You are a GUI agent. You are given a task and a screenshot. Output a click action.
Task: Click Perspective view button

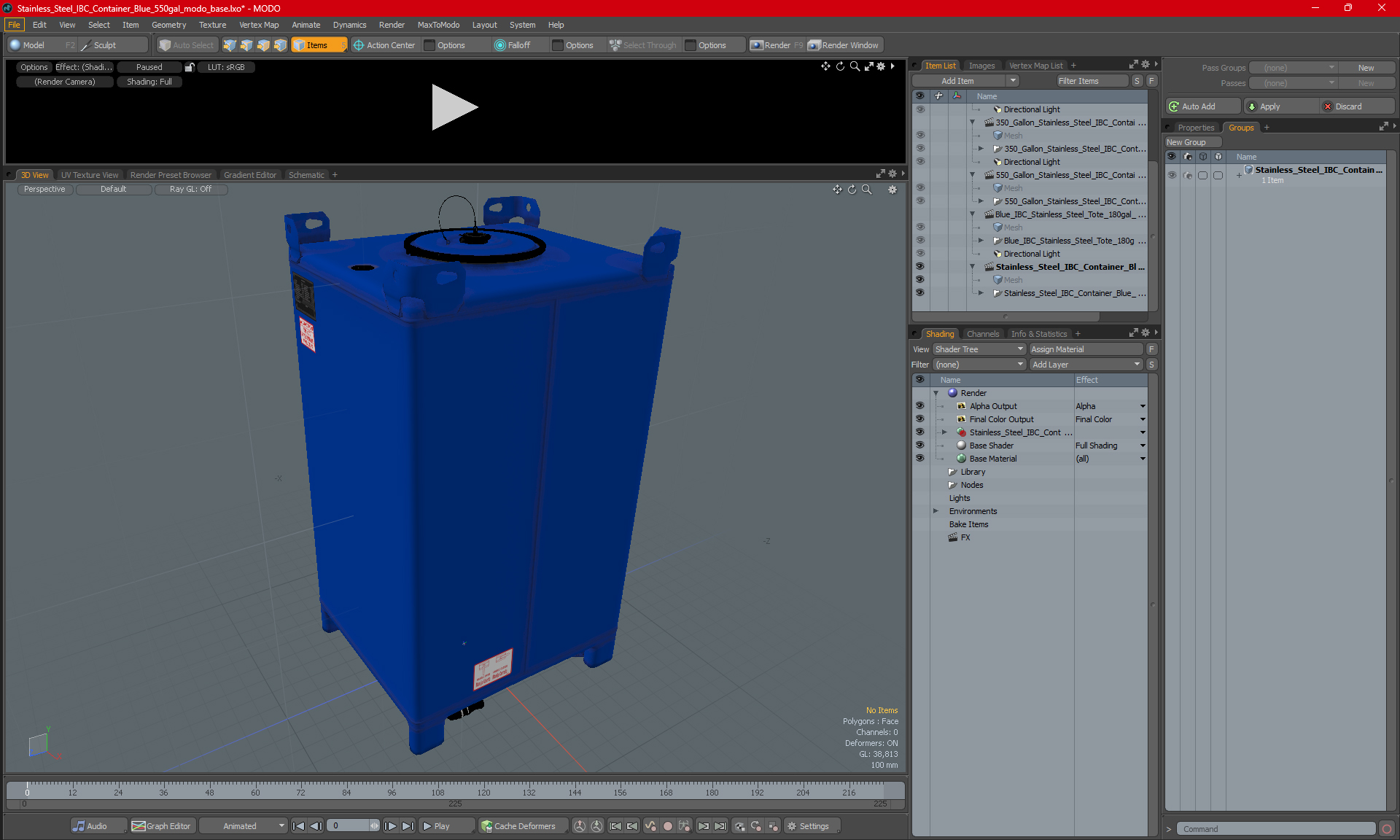[x=44, y=189]
